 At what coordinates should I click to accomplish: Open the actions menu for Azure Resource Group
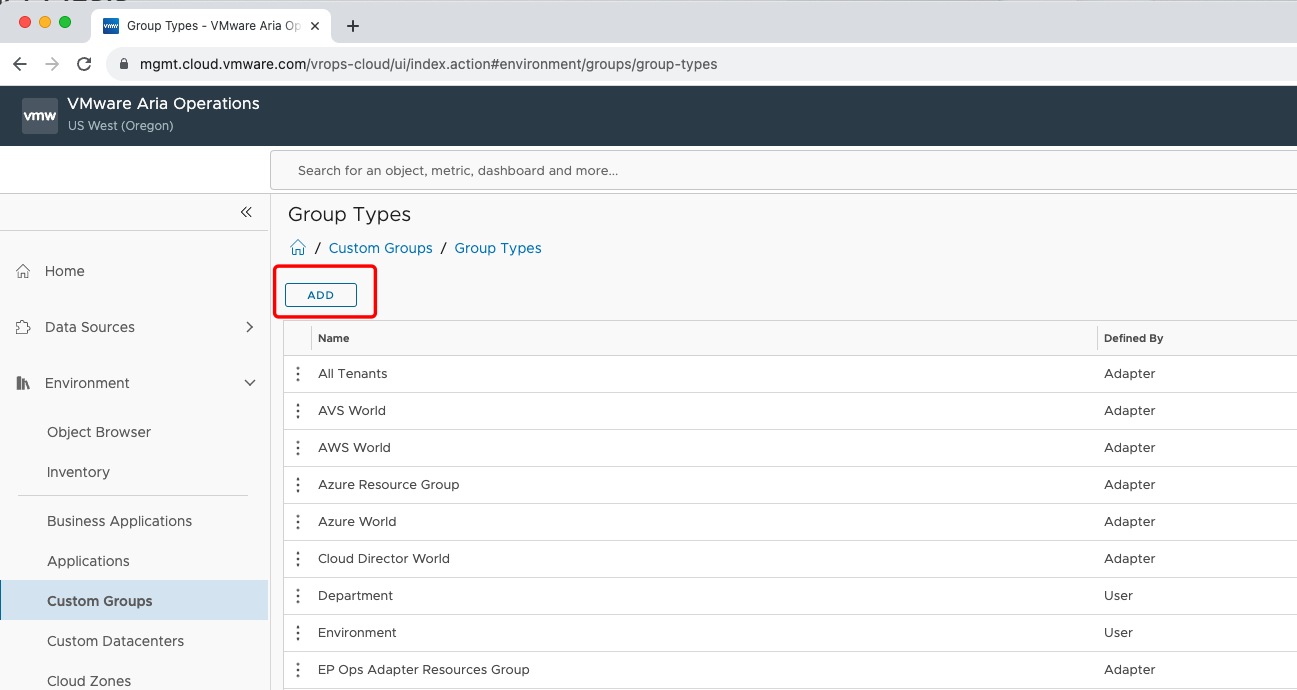point(298,484)
